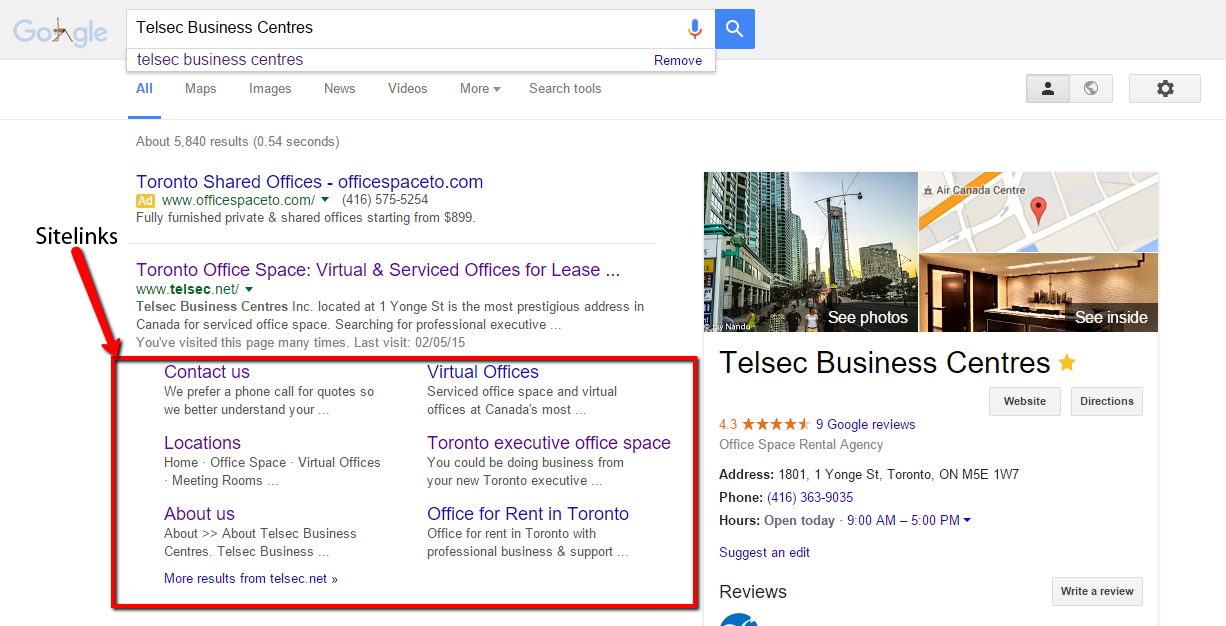The width and height of the screenshot is (1226, 626).
Task: Click the voice search microphone icon
Action: click(695, 29)
